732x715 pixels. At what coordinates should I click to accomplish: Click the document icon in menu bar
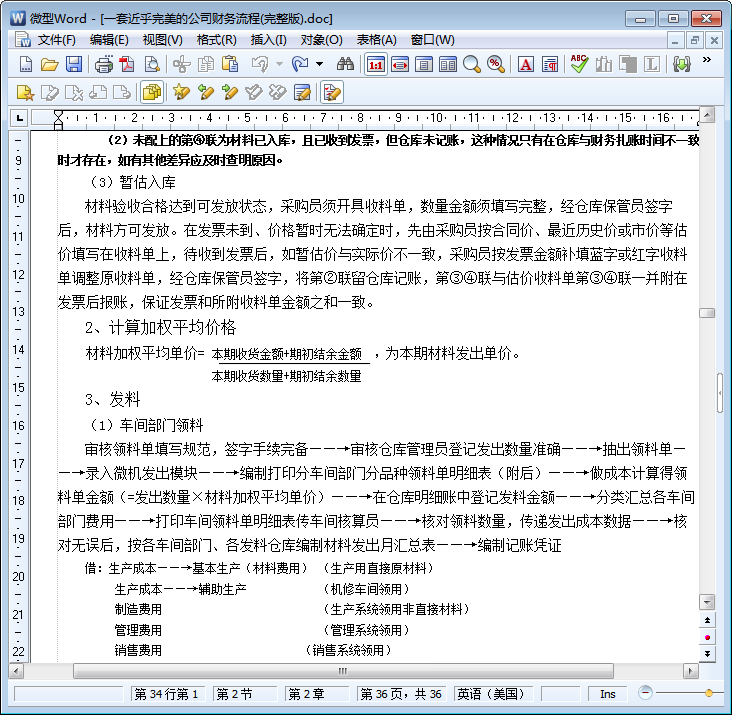coord(22,40)
